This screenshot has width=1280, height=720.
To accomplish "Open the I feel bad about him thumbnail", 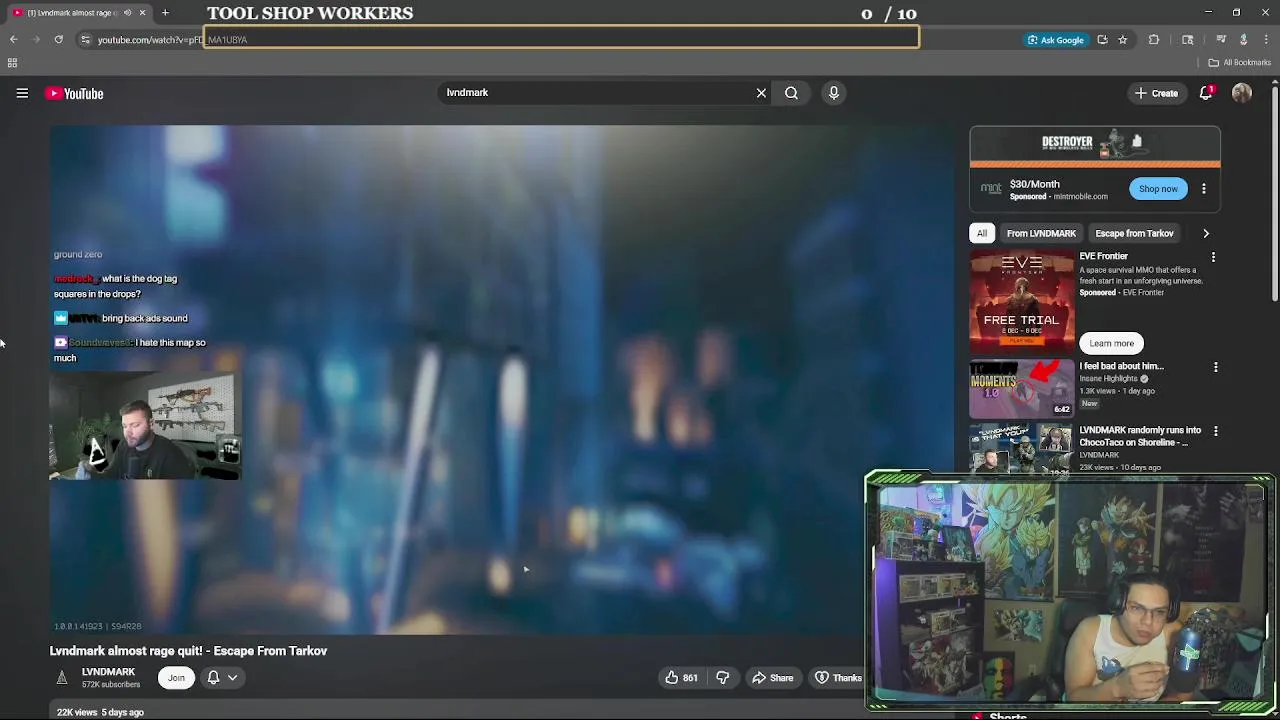I will click(1021, 388).
